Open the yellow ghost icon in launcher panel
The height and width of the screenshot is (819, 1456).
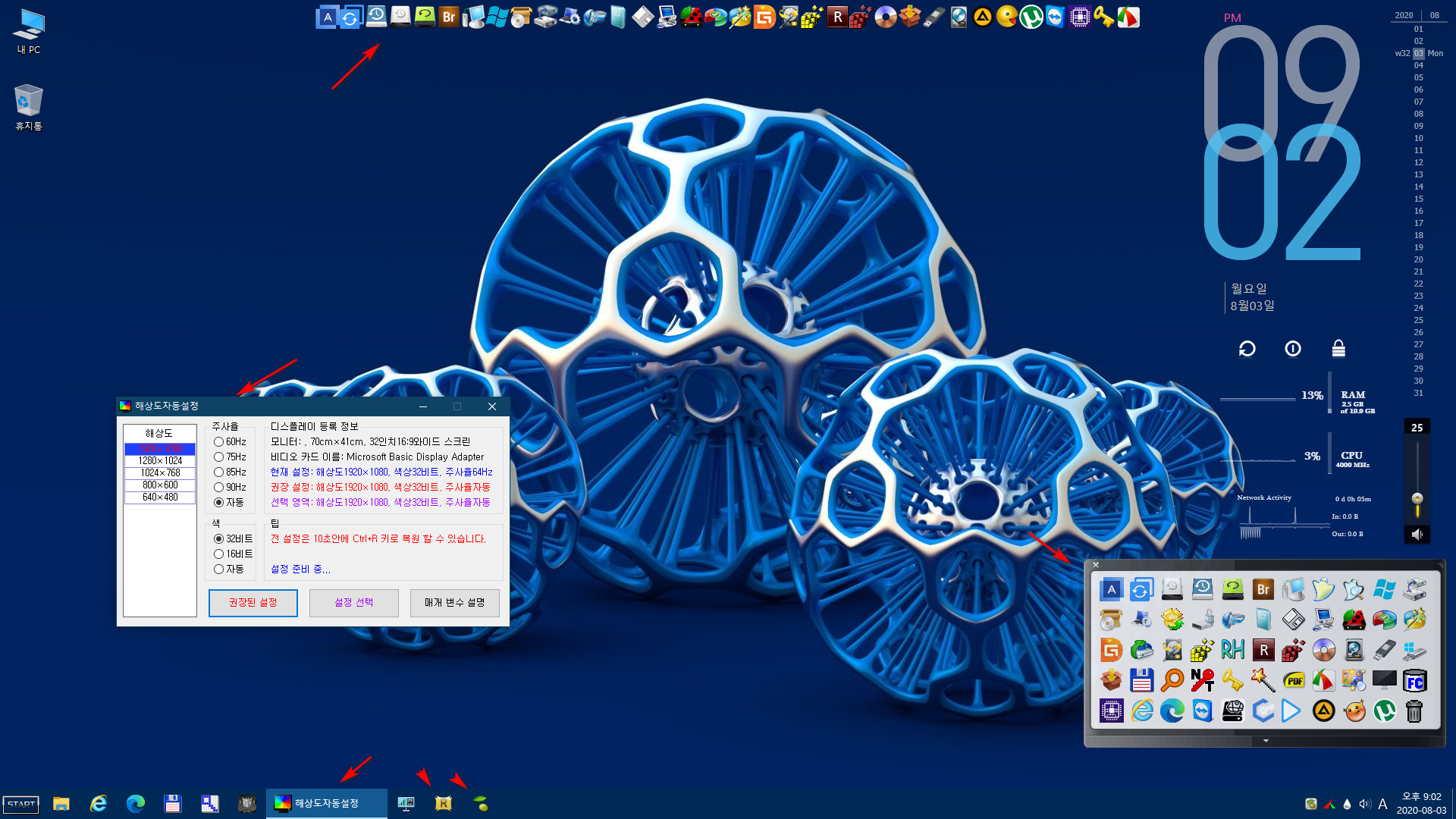[x=1323, y=589]
